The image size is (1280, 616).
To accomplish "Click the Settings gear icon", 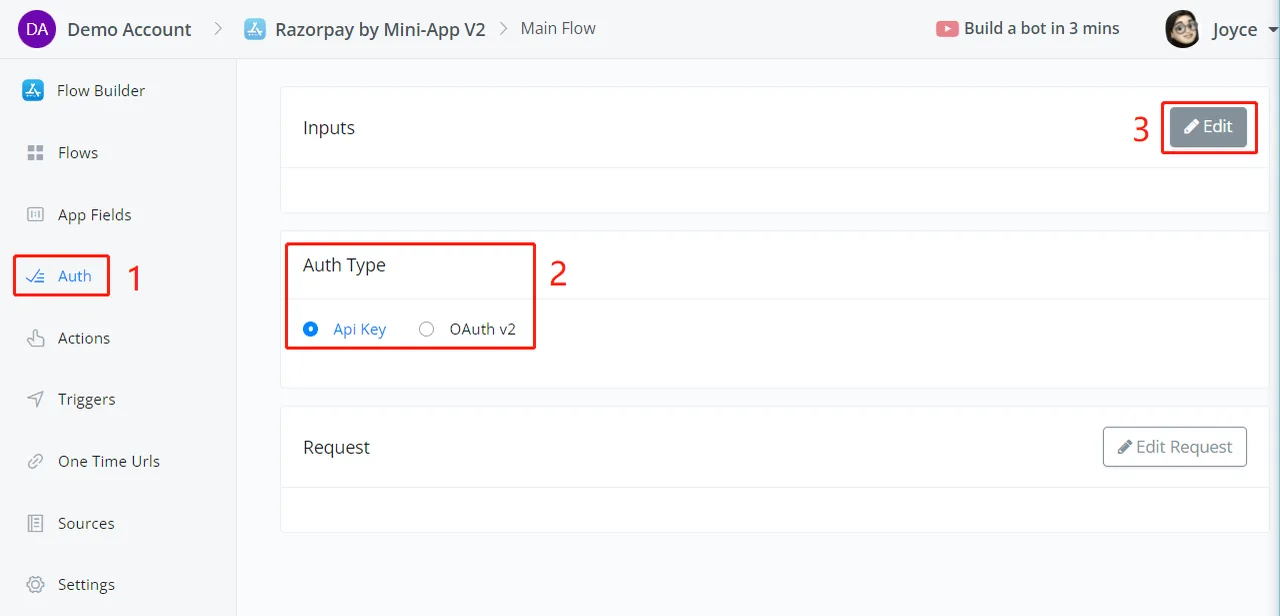I will coord(36,585).
